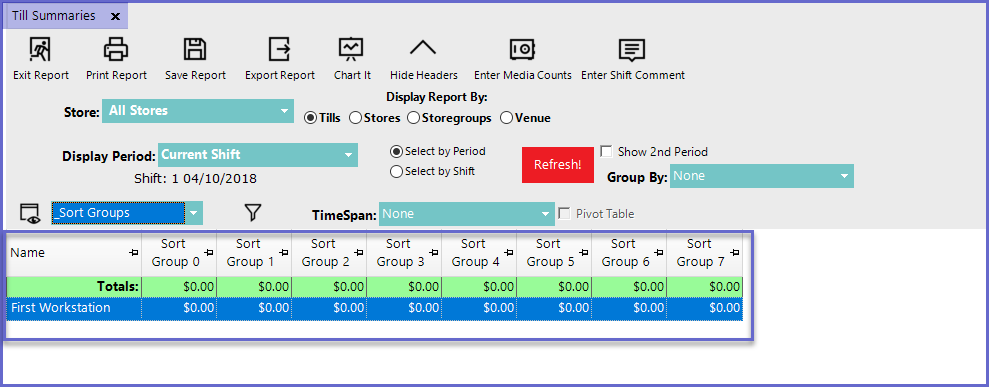Pin the Sort Group 2 column
The image size is (989, 387).
[x=359, y=253]
